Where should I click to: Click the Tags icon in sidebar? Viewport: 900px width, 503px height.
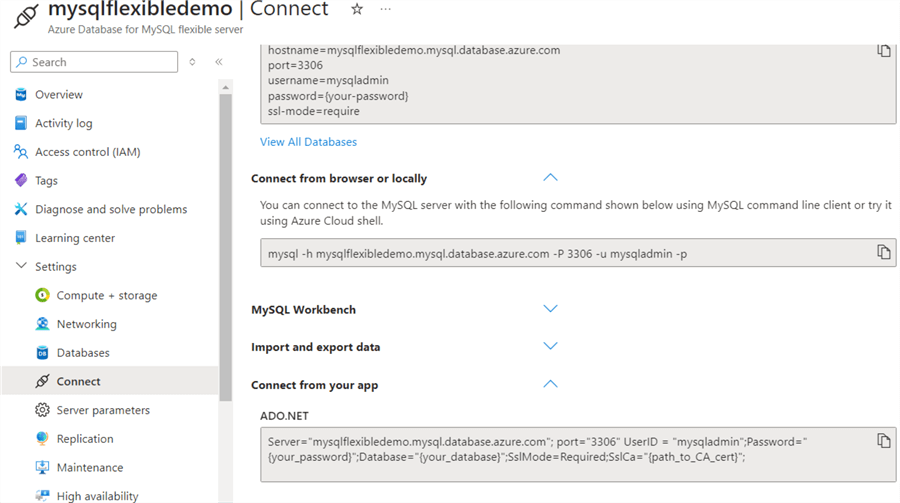click(x=21, y=181)
